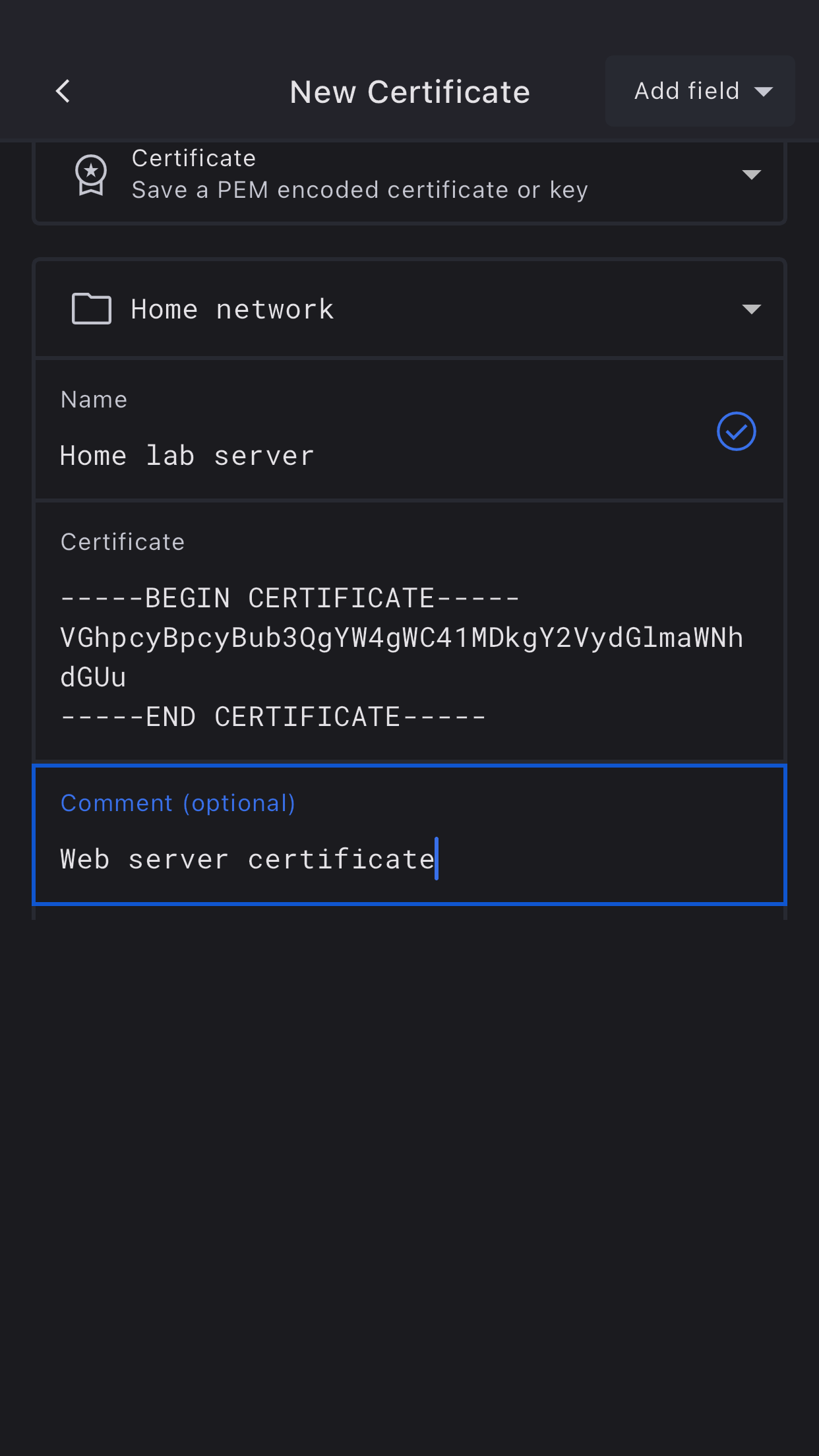819x1456 pixels.
Task: Click the END CERTIFICATE line
Action: (273, 717)
